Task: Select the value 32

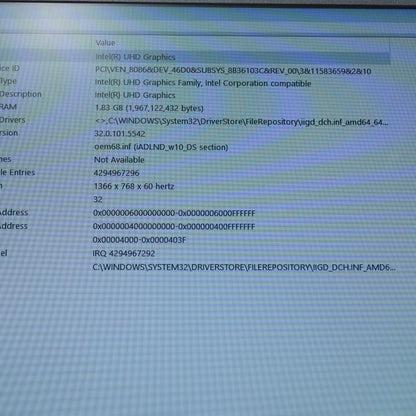Action: click(98, 200)
